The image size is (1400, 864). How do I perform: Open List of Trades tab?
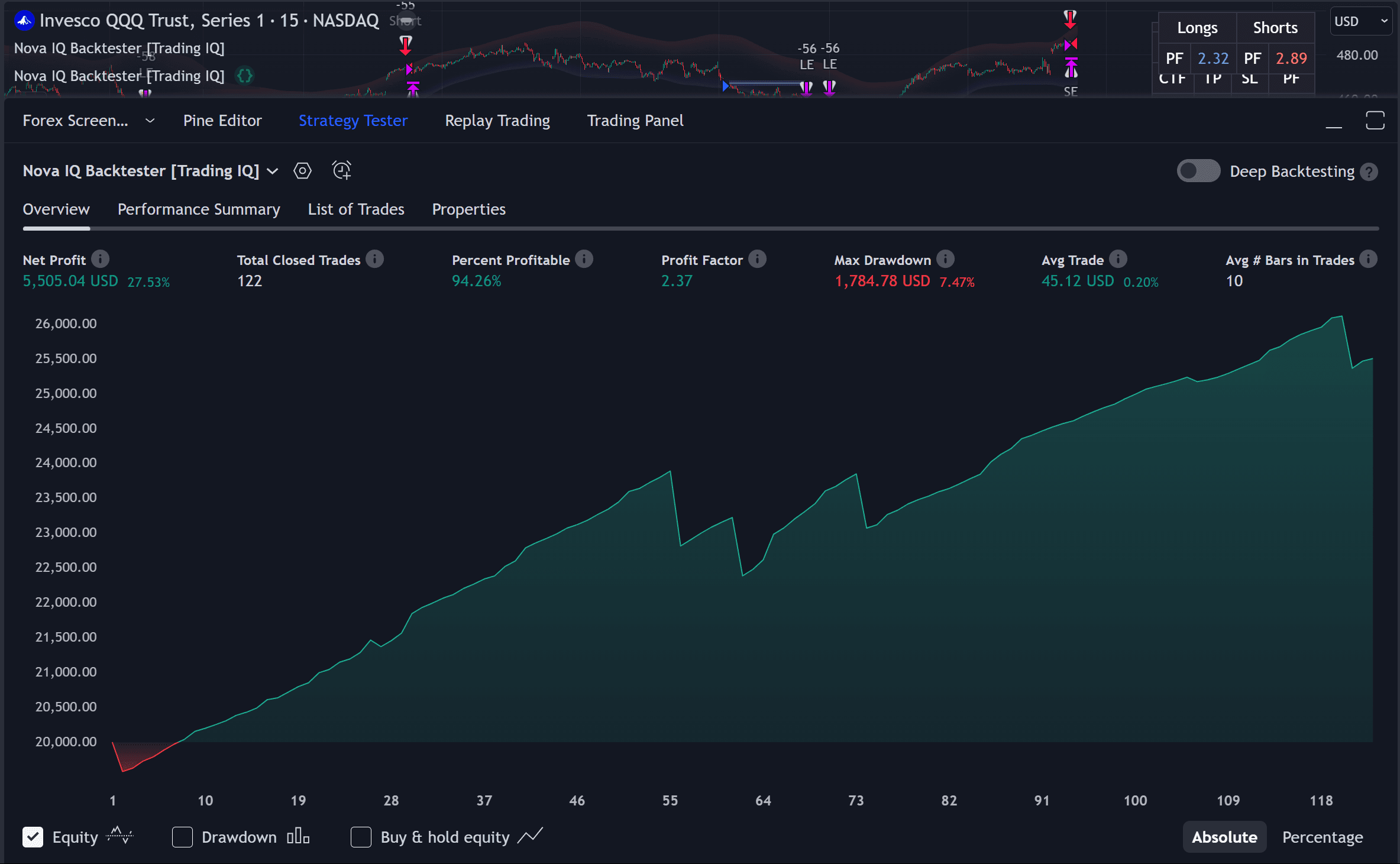(x=356, y=209)
